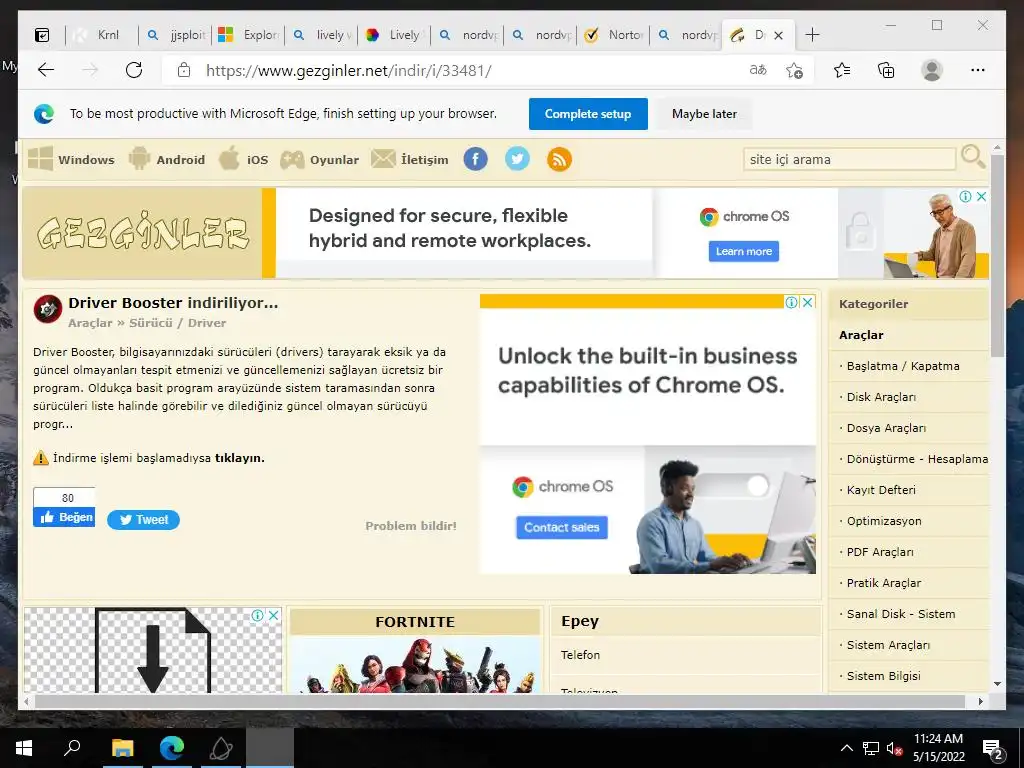Open the Oyunlar games menu

(x=319, y=159)
